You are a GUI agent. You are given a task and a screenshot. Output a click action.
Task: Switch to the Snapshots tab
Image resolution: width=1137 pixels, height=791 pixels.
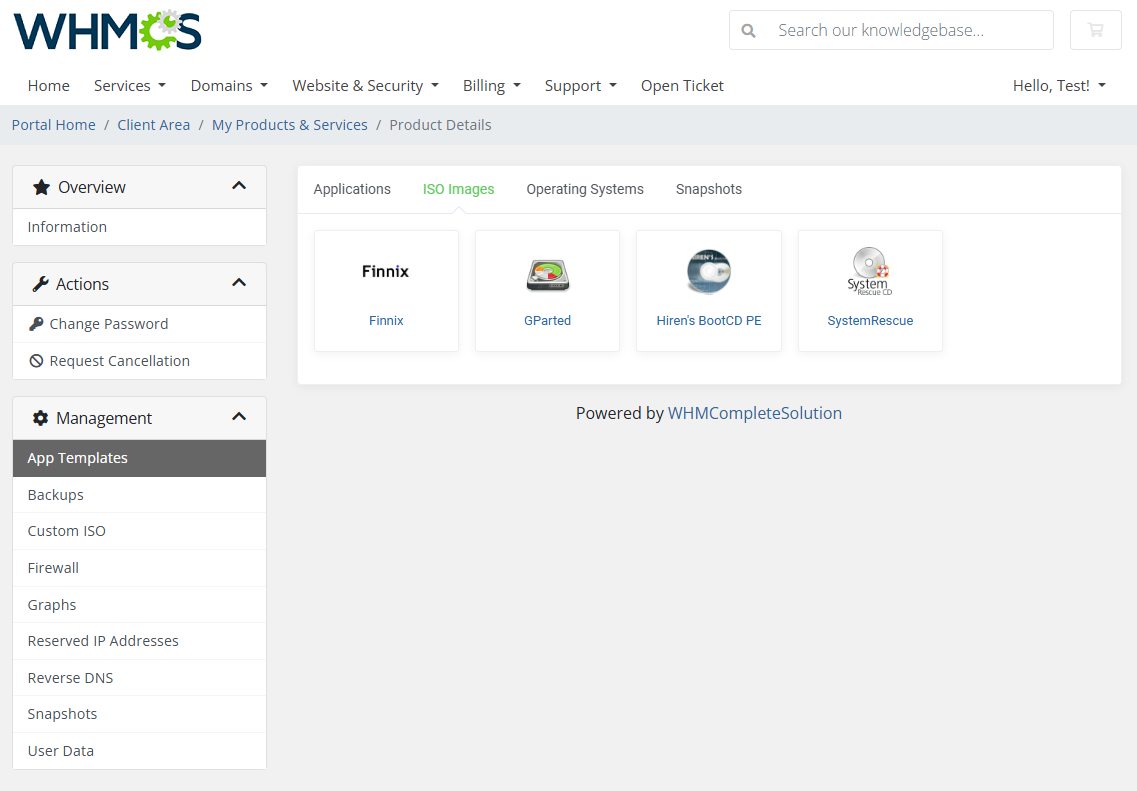(x=708, y=189)
